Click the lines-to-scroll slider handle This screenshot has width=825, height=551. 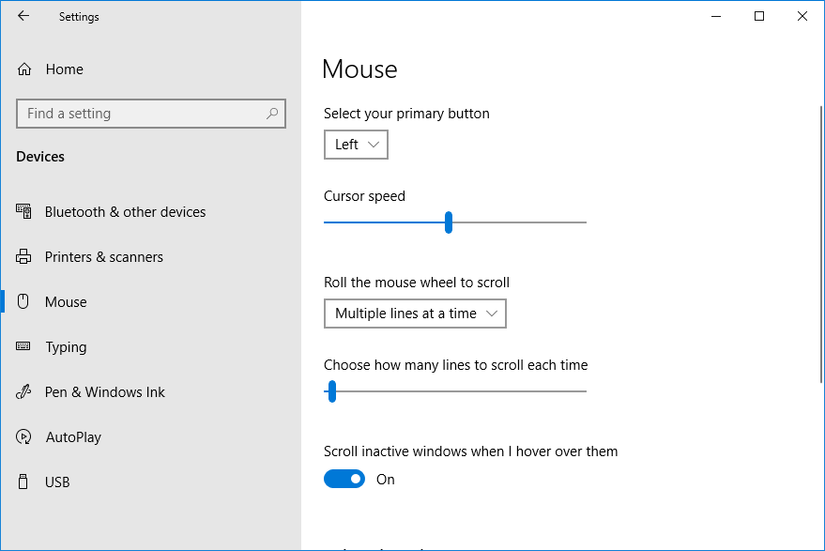click(332, 391)
